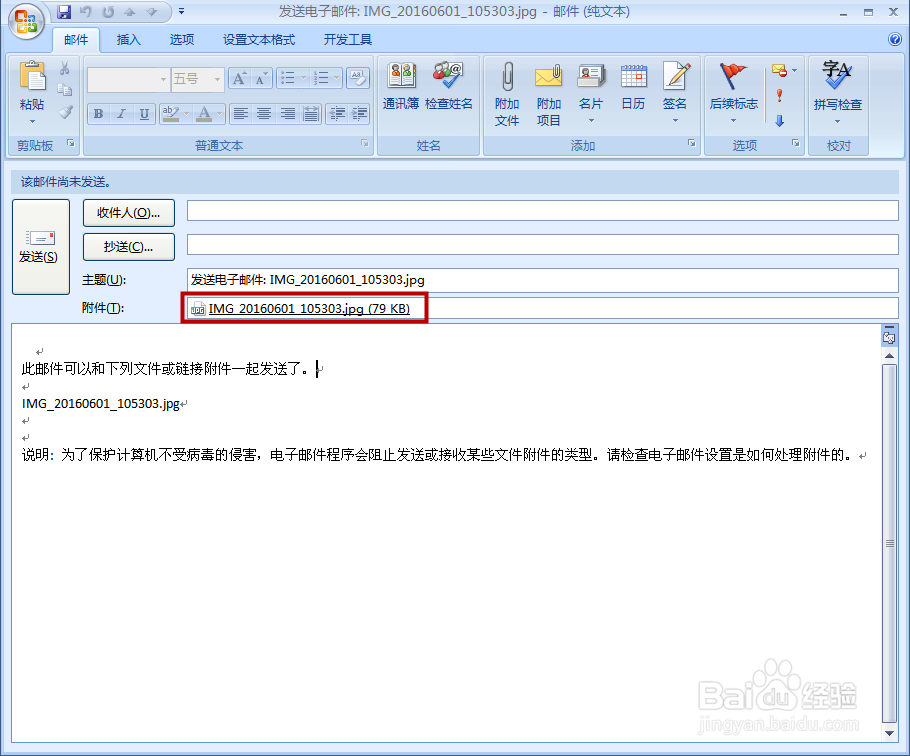910x756 pixels.
Task: Open the 选项 ribbon tab
Action: (x=182, y=39)
